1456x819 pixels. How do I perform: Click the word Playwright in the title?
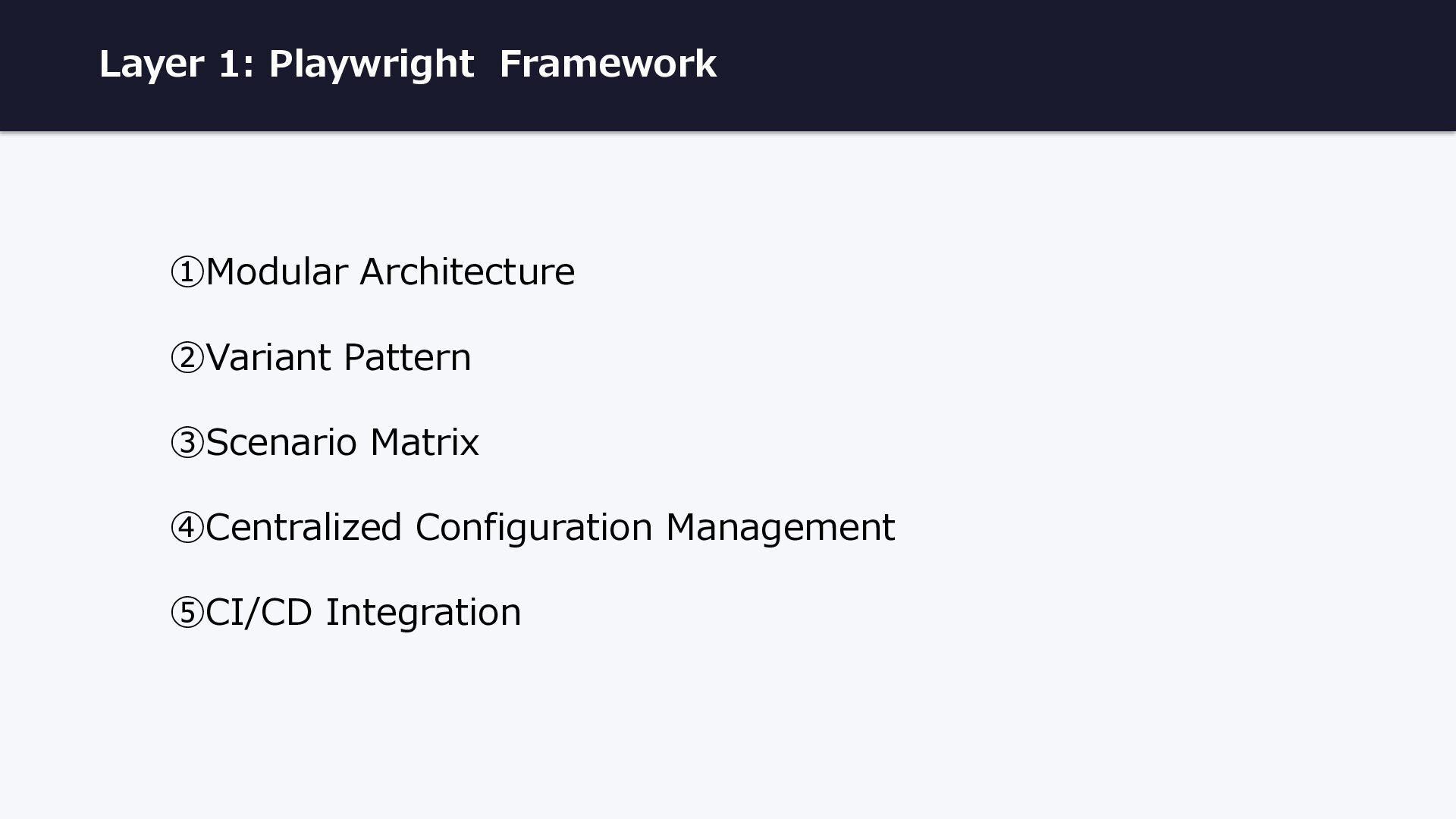pyautogui.click(x=371, y=64)
